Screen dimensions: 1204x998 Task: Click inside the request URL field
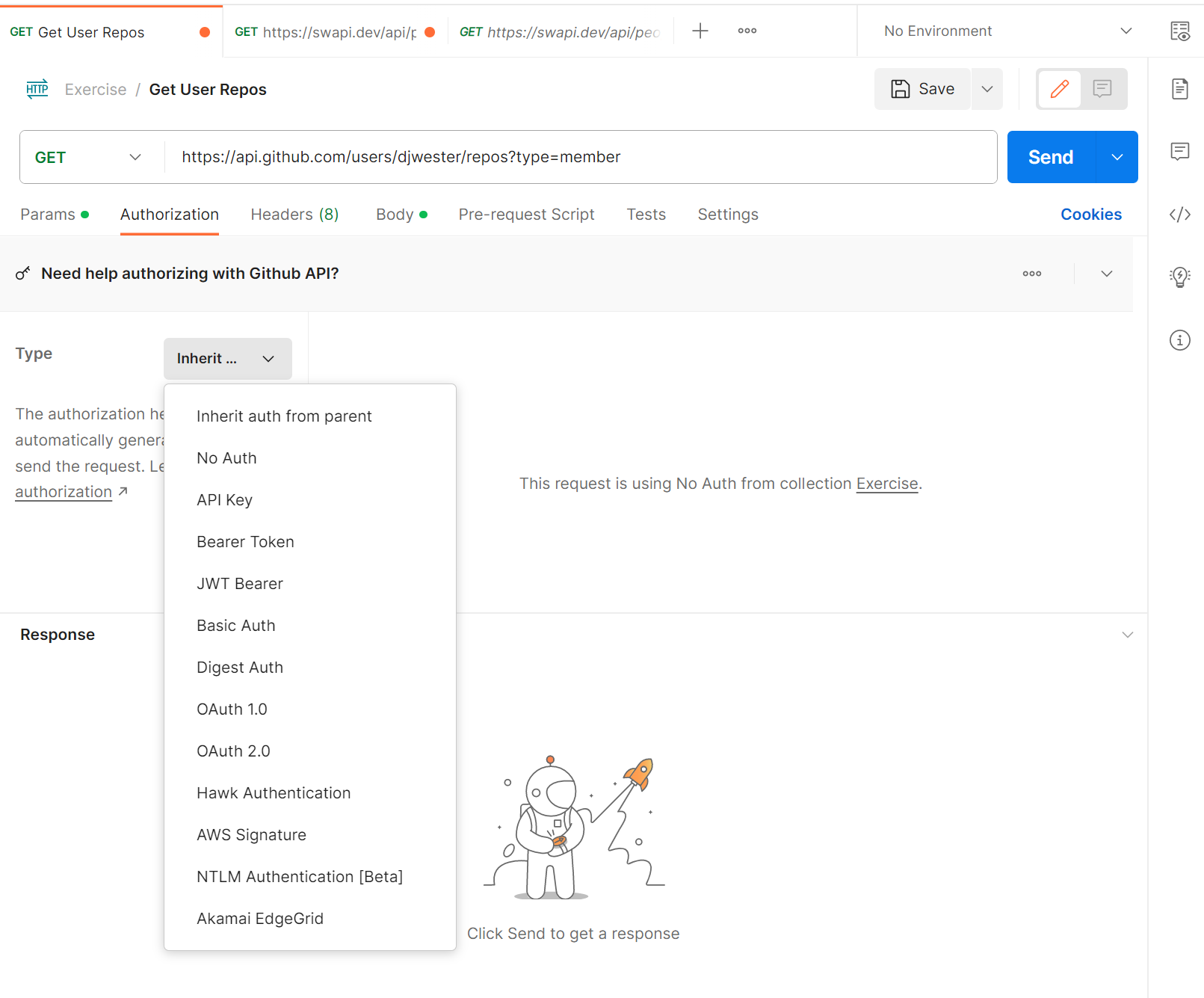point(523,157)
